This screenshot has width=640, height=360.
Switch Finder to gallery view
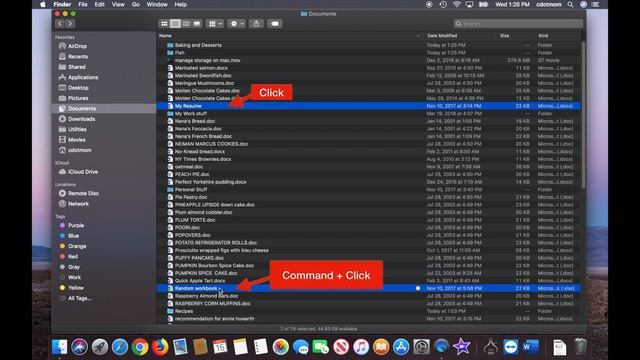pos(197,24)
